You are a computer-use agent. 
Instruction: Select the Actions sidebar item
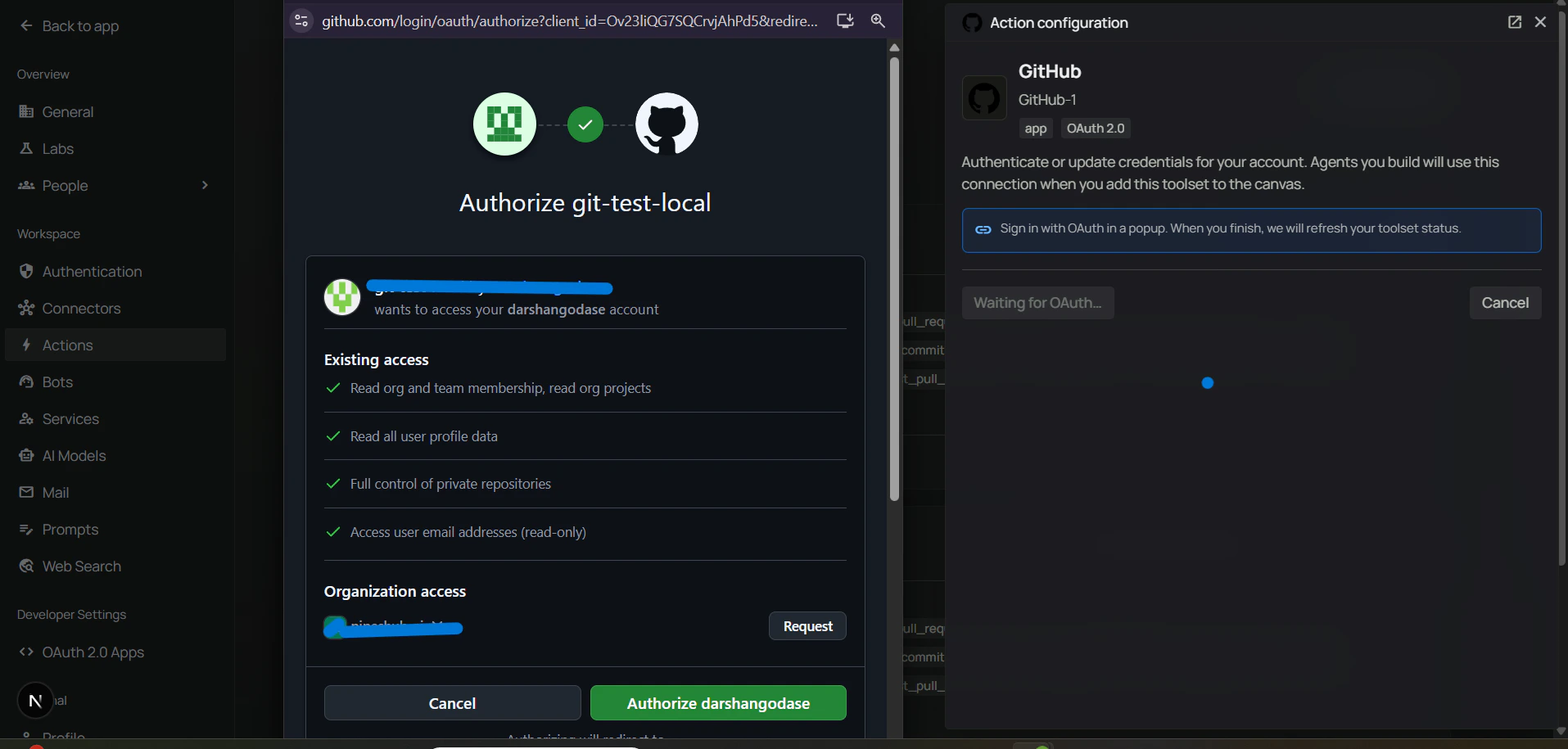tap(115, 345)
